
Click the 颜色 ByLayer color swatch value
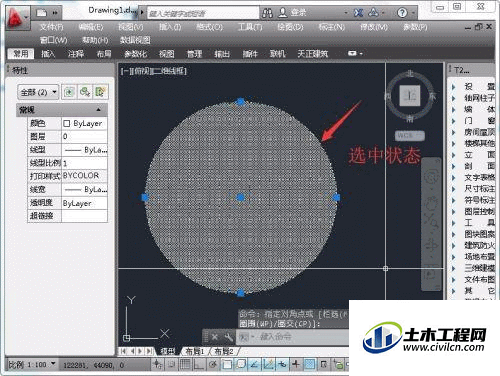84,123
